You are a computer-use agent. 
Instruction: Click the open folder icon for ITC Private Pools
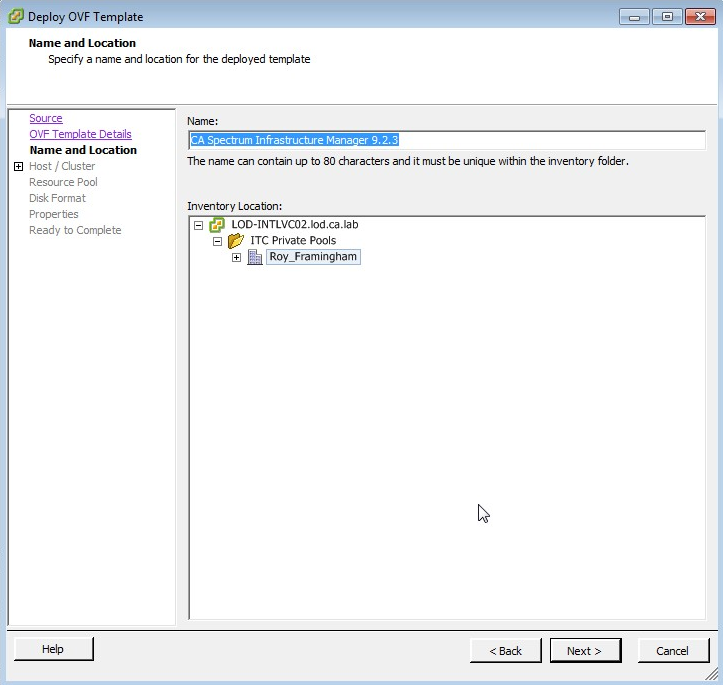pyautogui.click(x=236, y=241)
